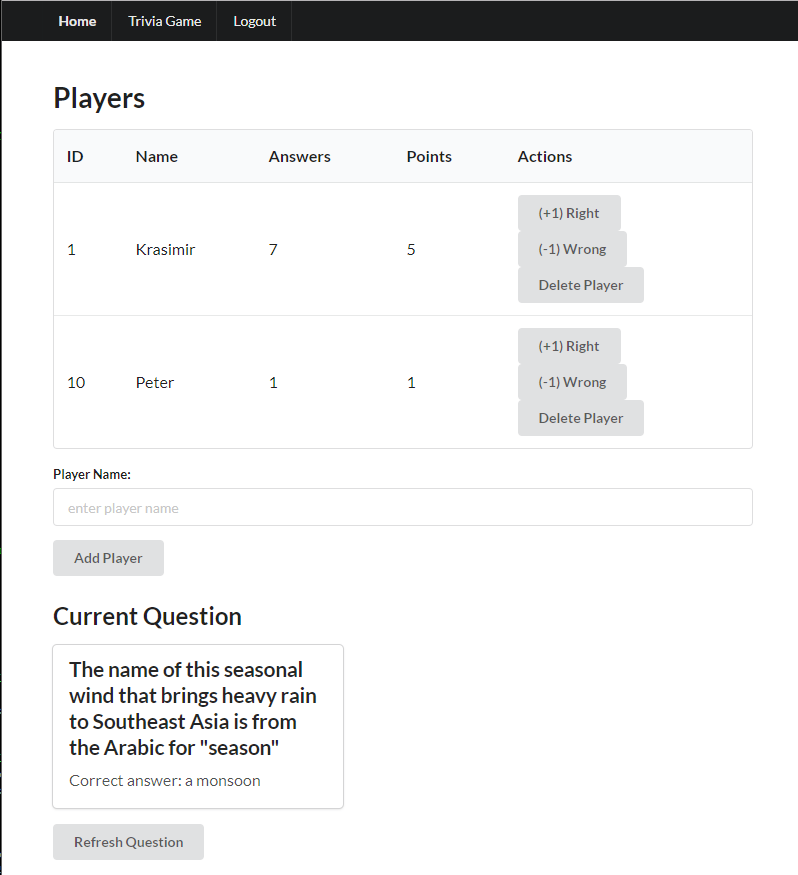Give Peter a (+1) Right answer
The image size is (798, 875).
(x=569, y=346)
